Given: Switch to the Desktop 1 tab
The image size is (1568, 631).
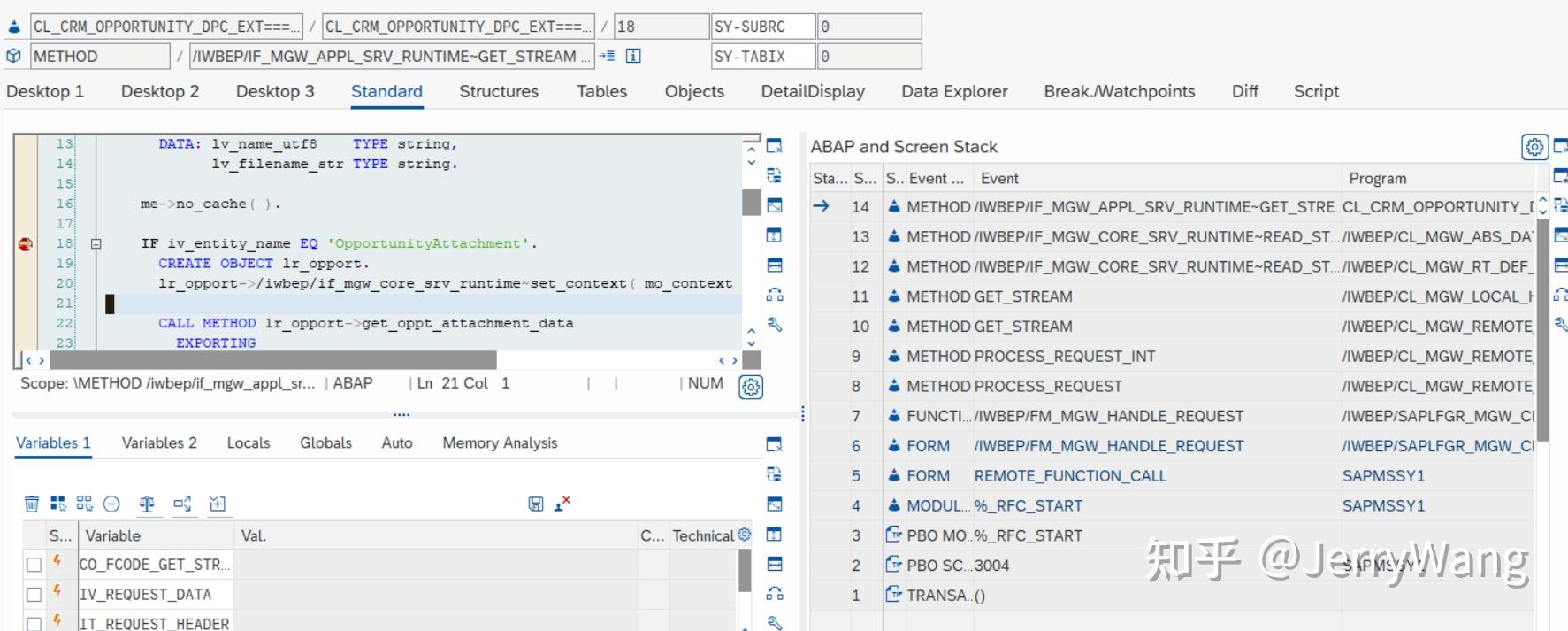Looking at the screenshot, I should [x=45, y=91].
